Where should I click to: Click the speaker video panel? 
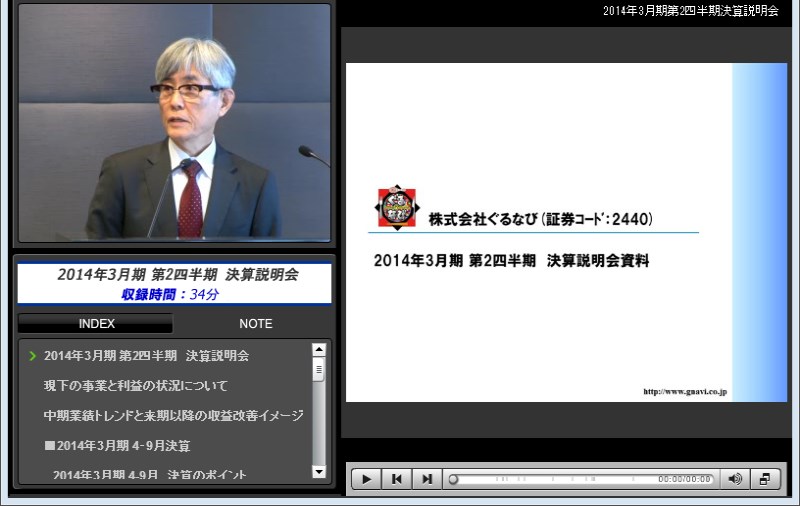tap(174, 122)
